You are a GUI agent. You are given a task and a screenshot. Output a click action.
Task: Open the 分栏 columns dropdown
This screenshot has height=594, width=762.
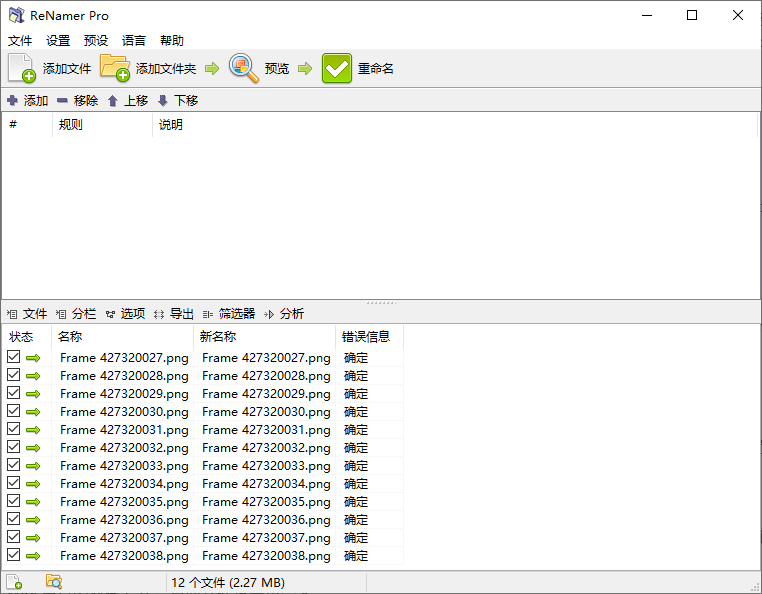[x=76, y=314]
